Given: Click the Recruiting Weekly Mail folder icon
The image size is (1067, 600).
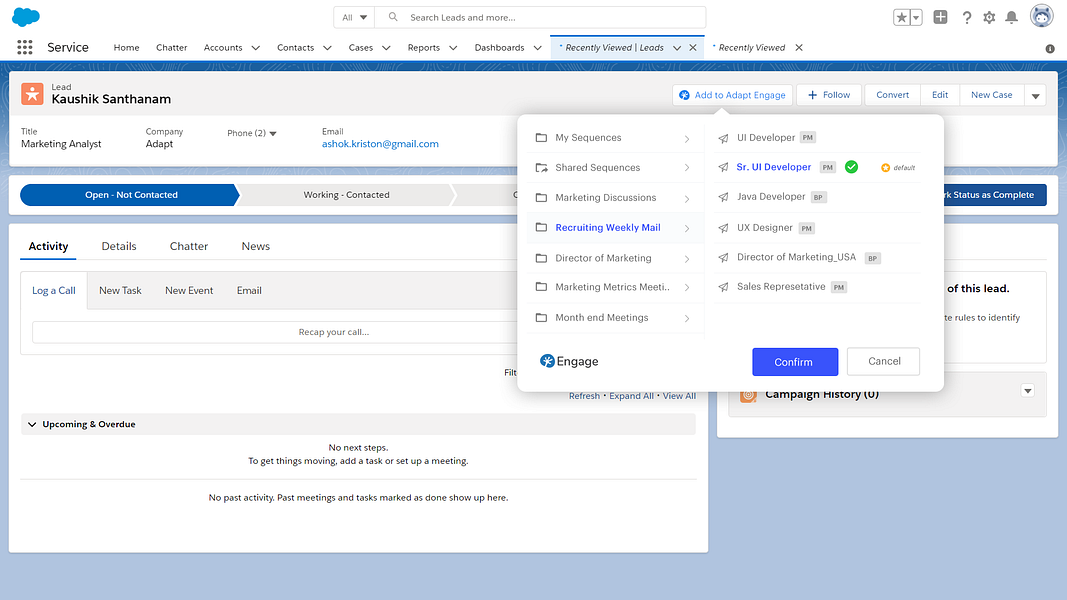Looking at the screenshot, I should (x=541, y=227).
